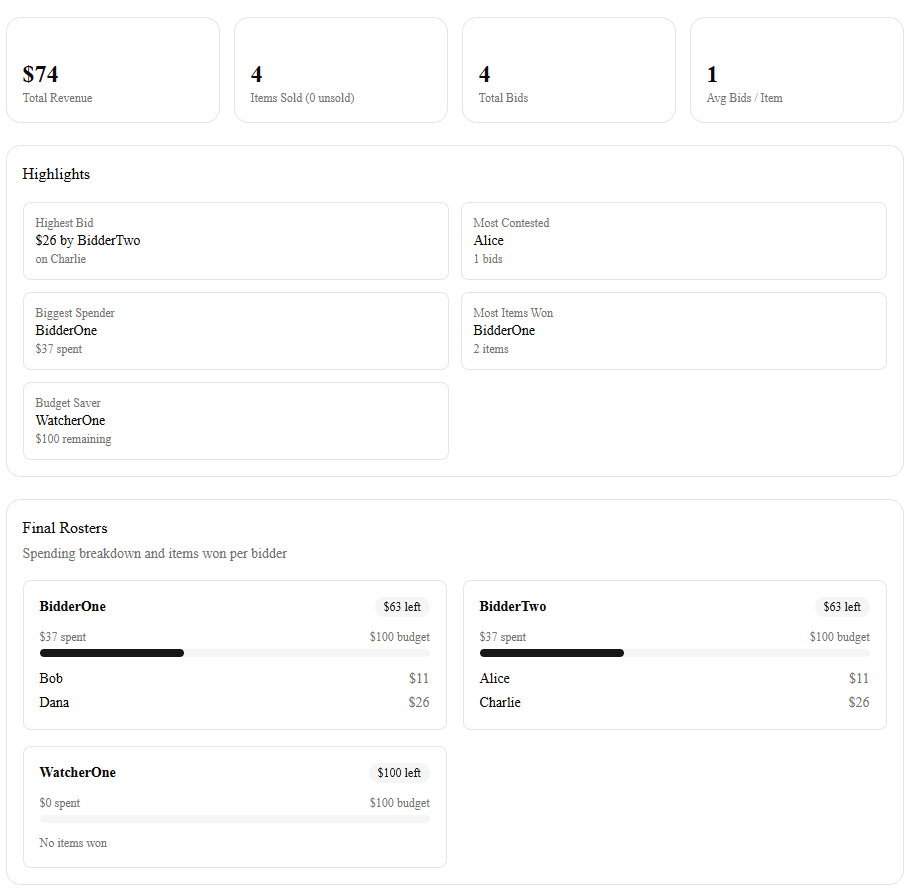Select BidderTwo's roster header

coord(512,606)
